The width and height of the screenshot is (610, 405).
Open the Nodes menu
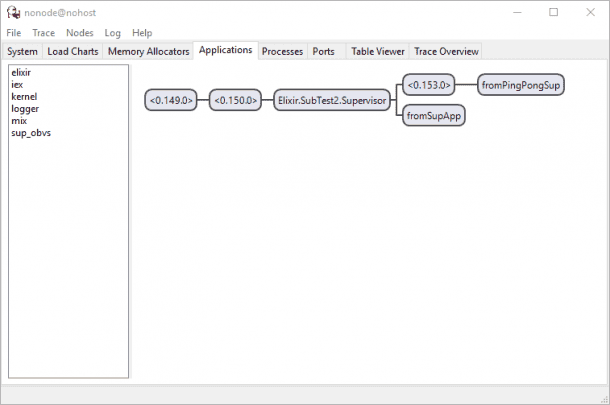79,33
